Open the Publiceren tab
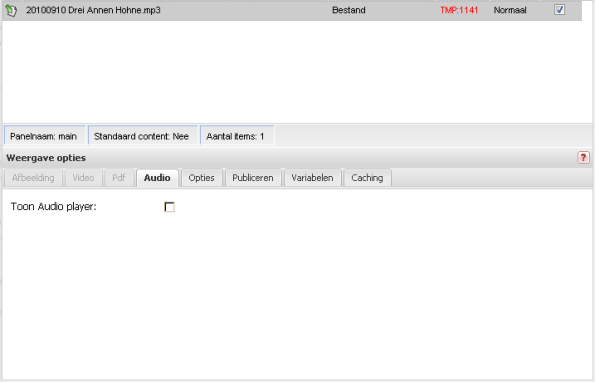This screenshot has height=382, width=595. coord(253,178)
